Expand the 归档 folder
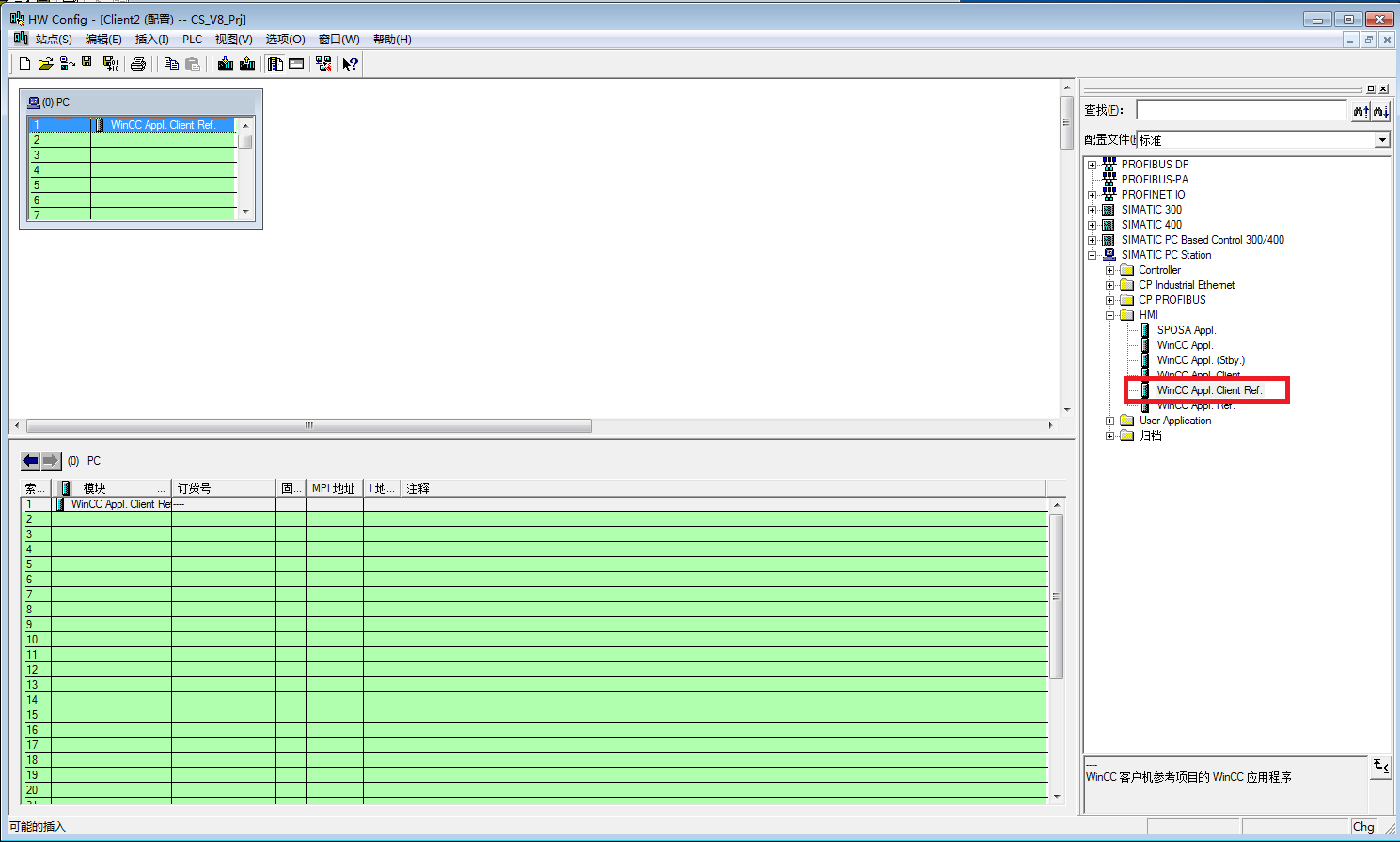Viewport: 1400px width, 842px height. pyautogui.click(x=1110, y=436)
